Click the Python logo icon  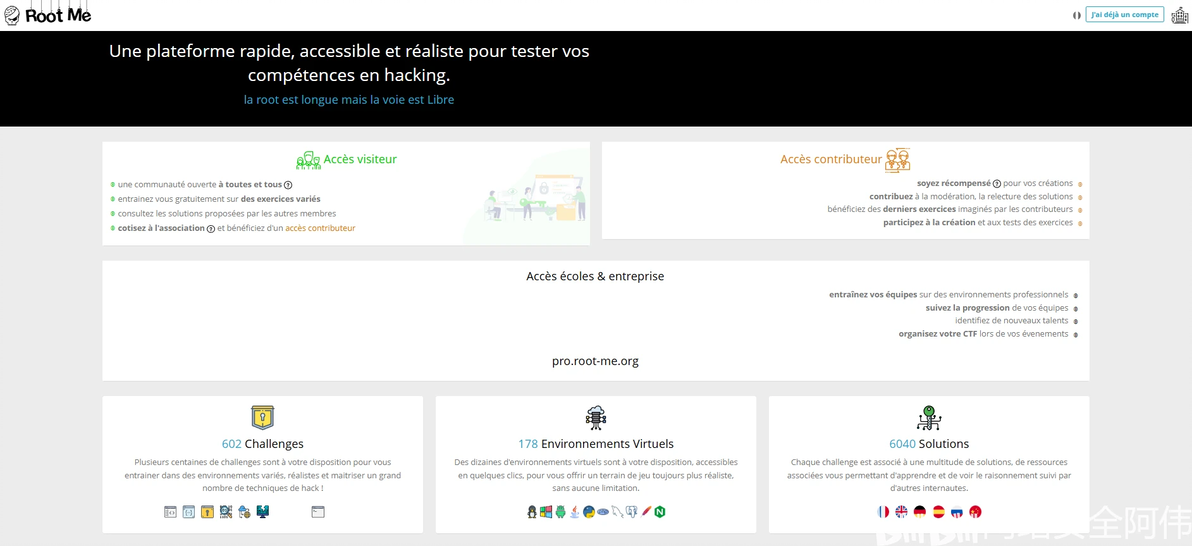pyautogui.click(x=589, y=512)
